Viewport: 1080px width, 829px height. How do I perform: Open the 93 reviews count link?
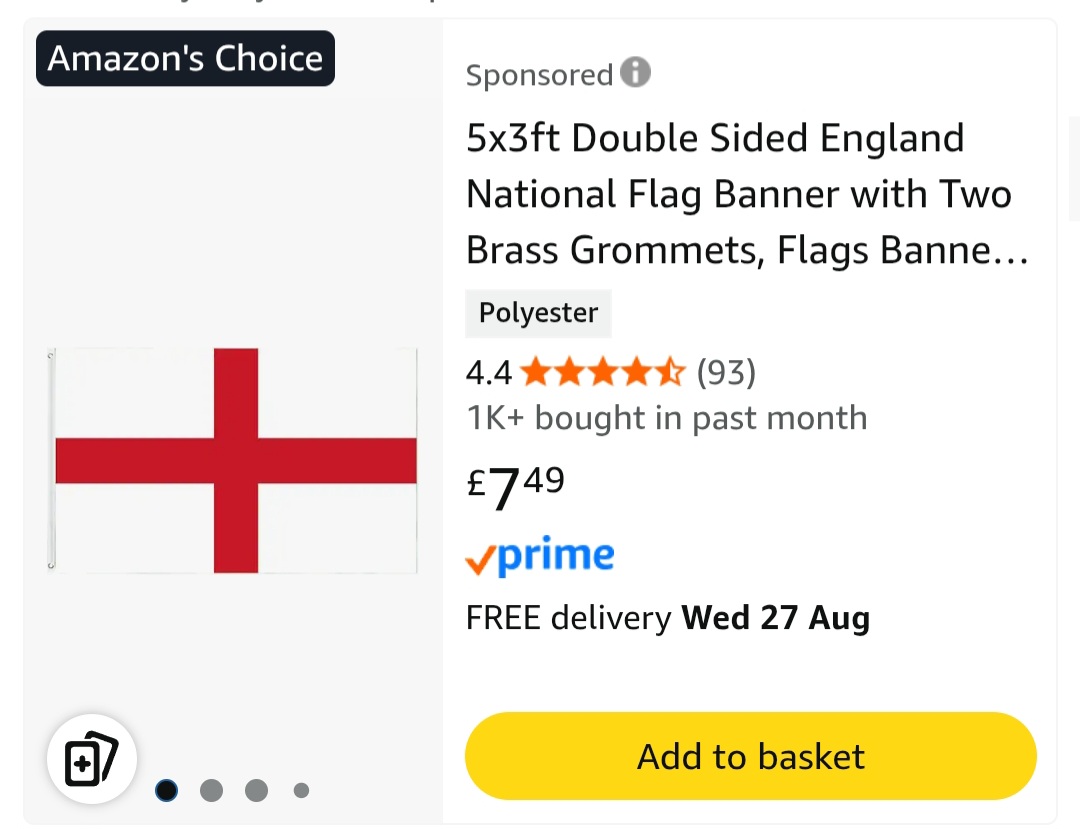point(726,372)
